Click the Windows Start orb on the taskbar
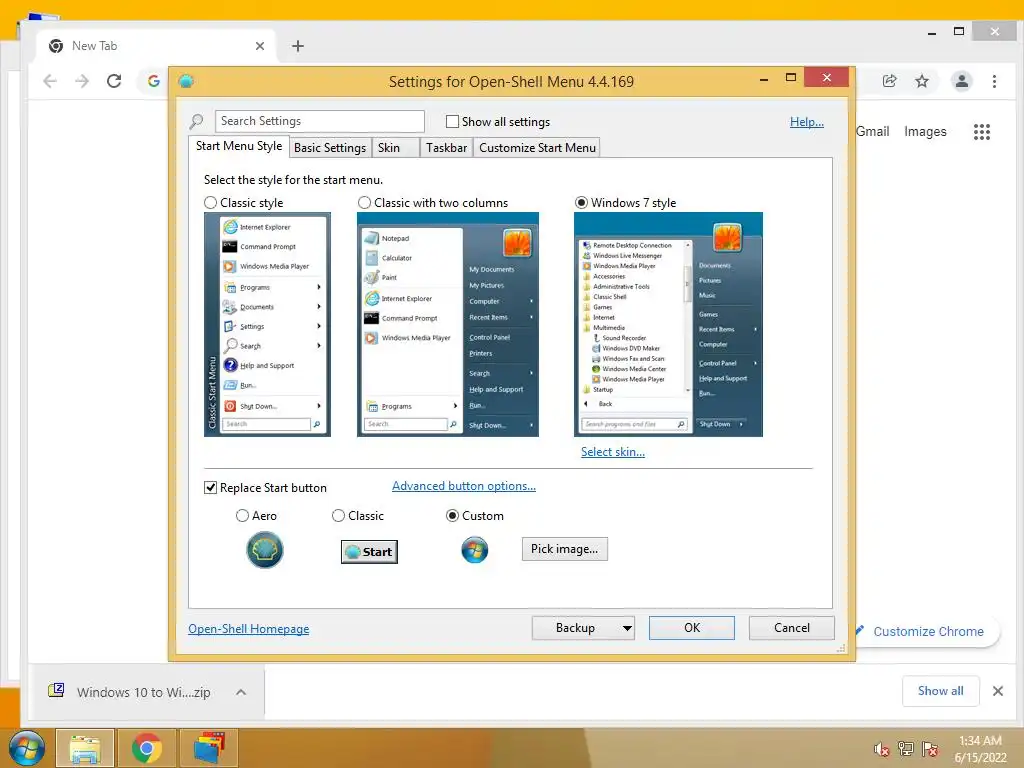1024x768 pixels. coord(27,748)
